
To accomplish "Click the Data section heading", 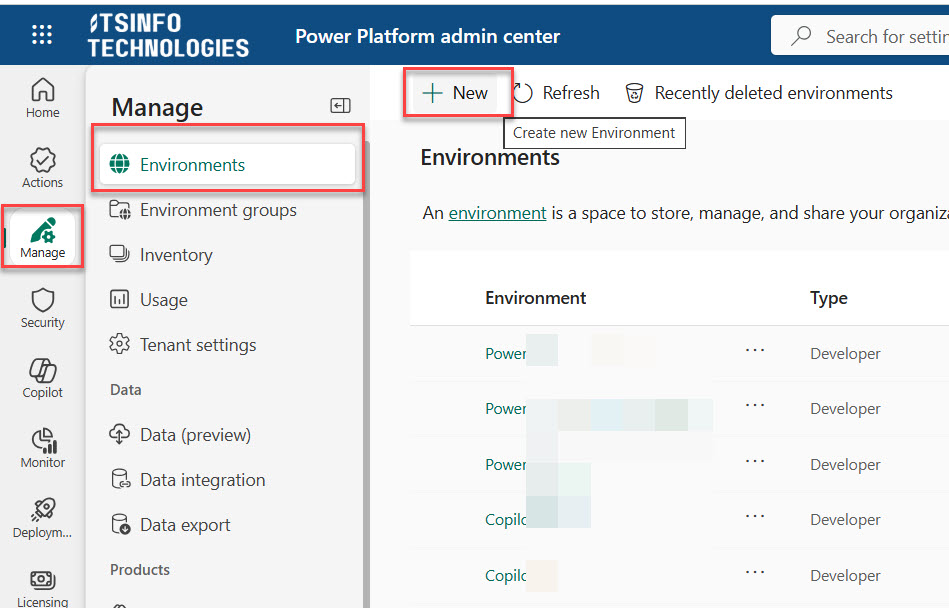I will tap(125, 390).
